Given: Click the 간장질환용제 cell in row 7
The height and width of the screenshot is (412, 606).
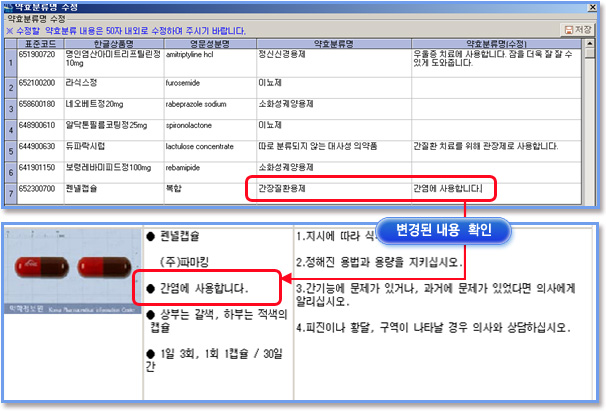Looking at the screenshot, I should click(x=326, y=187).
